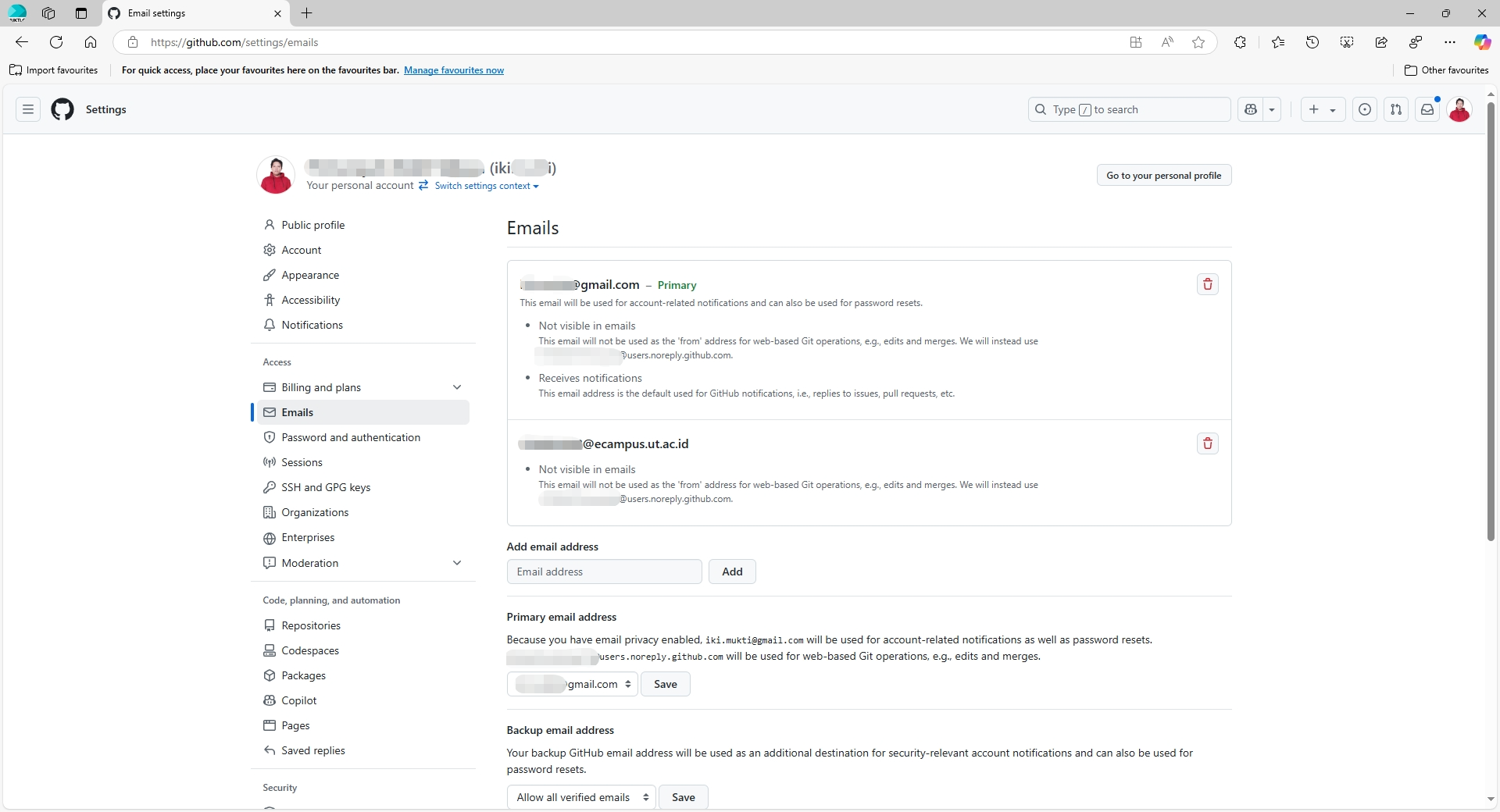
Task: Delete the ecampus.ut.ac.id email address
Action: tap(1207, 443)
